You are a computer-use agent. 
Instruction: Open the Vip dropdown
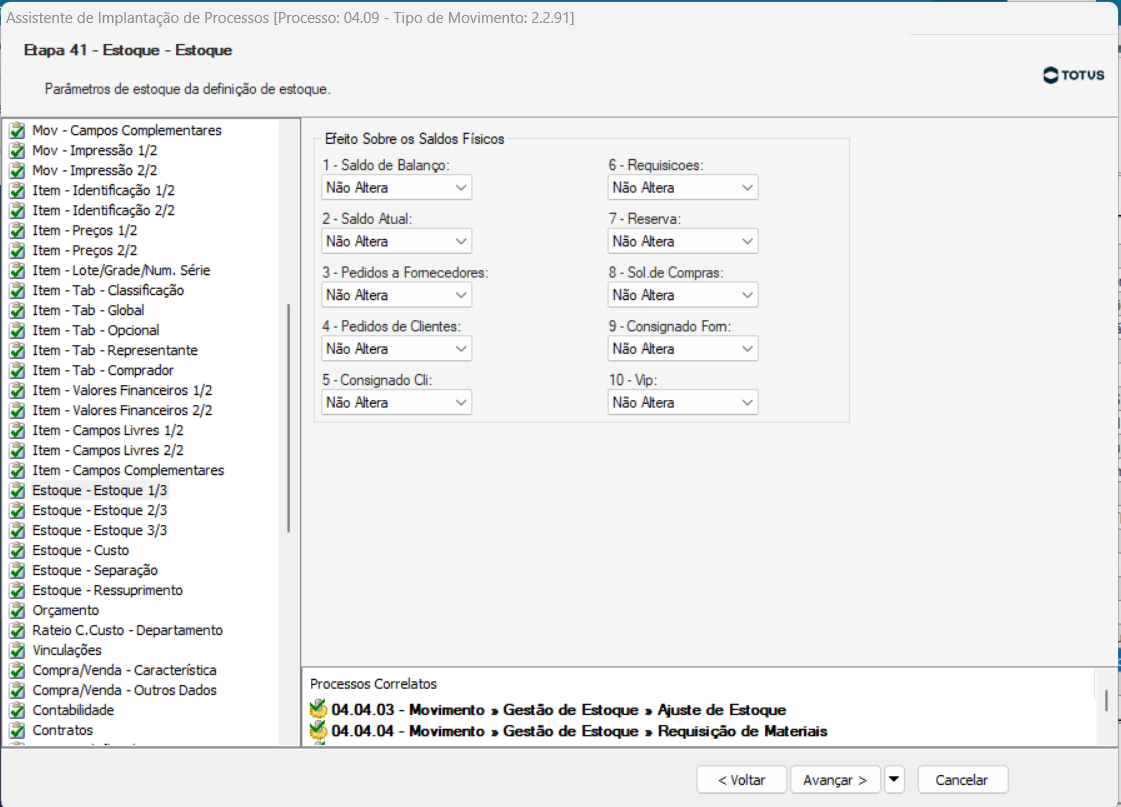click(x=683, y=402)
